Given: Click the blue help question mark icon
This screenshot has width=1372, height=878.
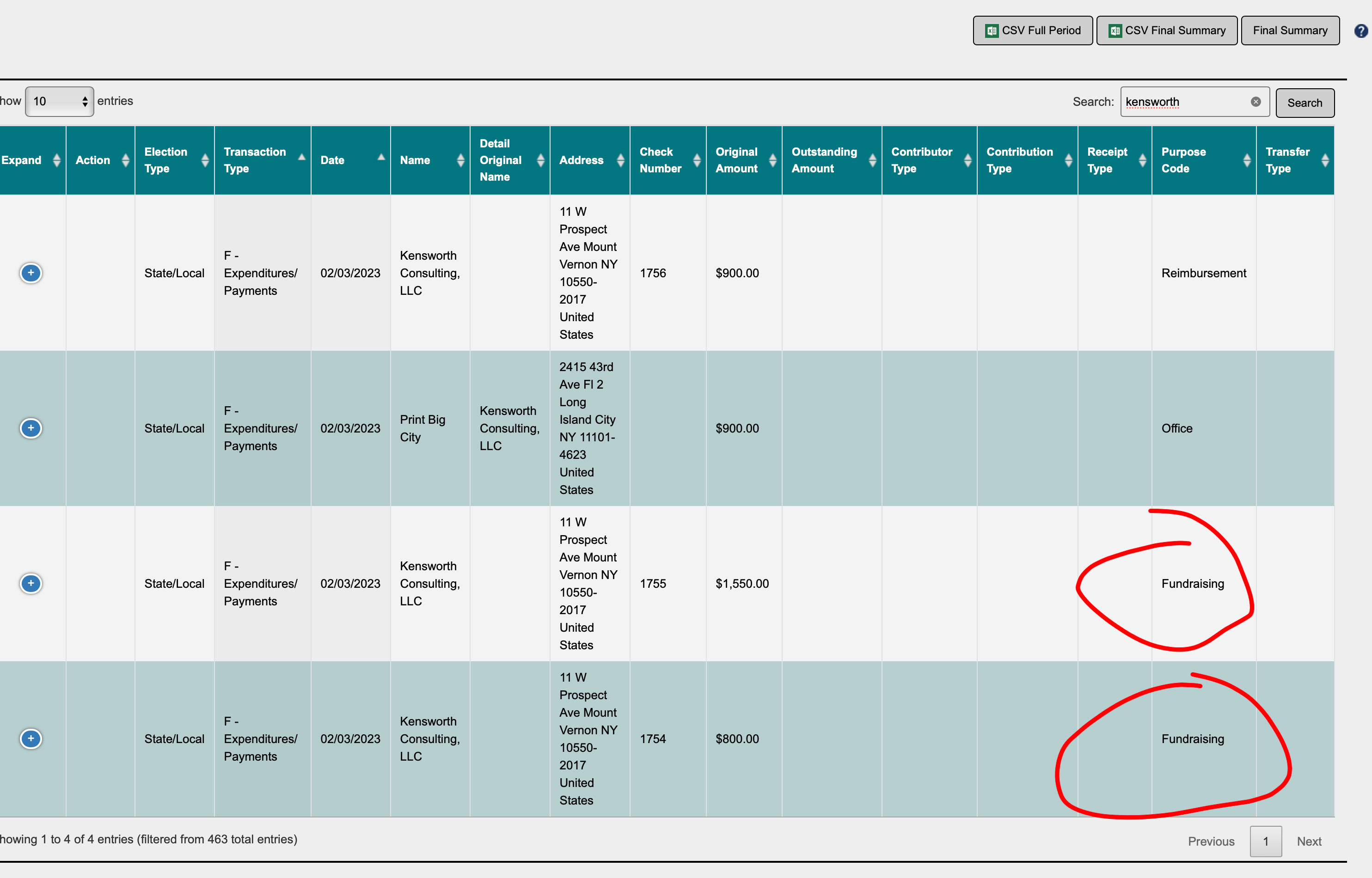Looking at the screenshot, I should point(1360,31).
